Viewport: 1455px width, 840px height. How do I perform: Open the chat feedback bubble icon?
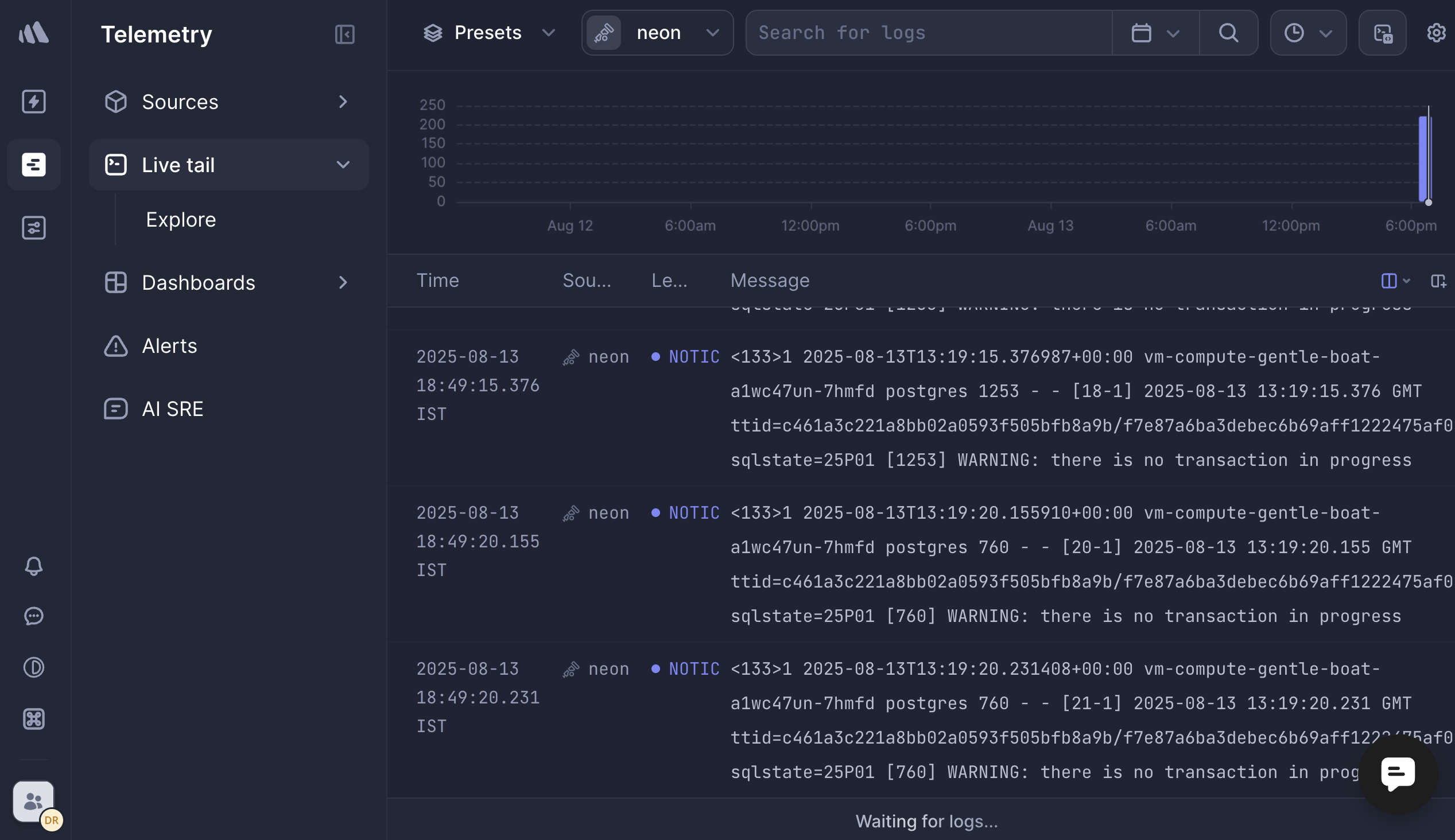(x=33, y=616)
